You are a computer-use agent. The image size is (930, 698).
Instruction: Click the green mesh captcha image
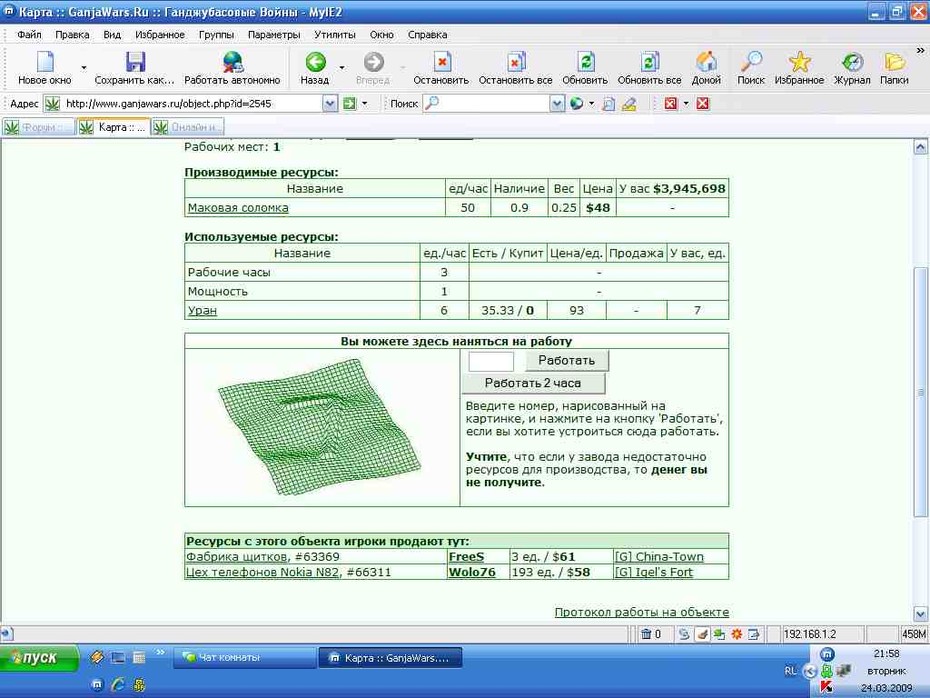[x=319, y=427]
